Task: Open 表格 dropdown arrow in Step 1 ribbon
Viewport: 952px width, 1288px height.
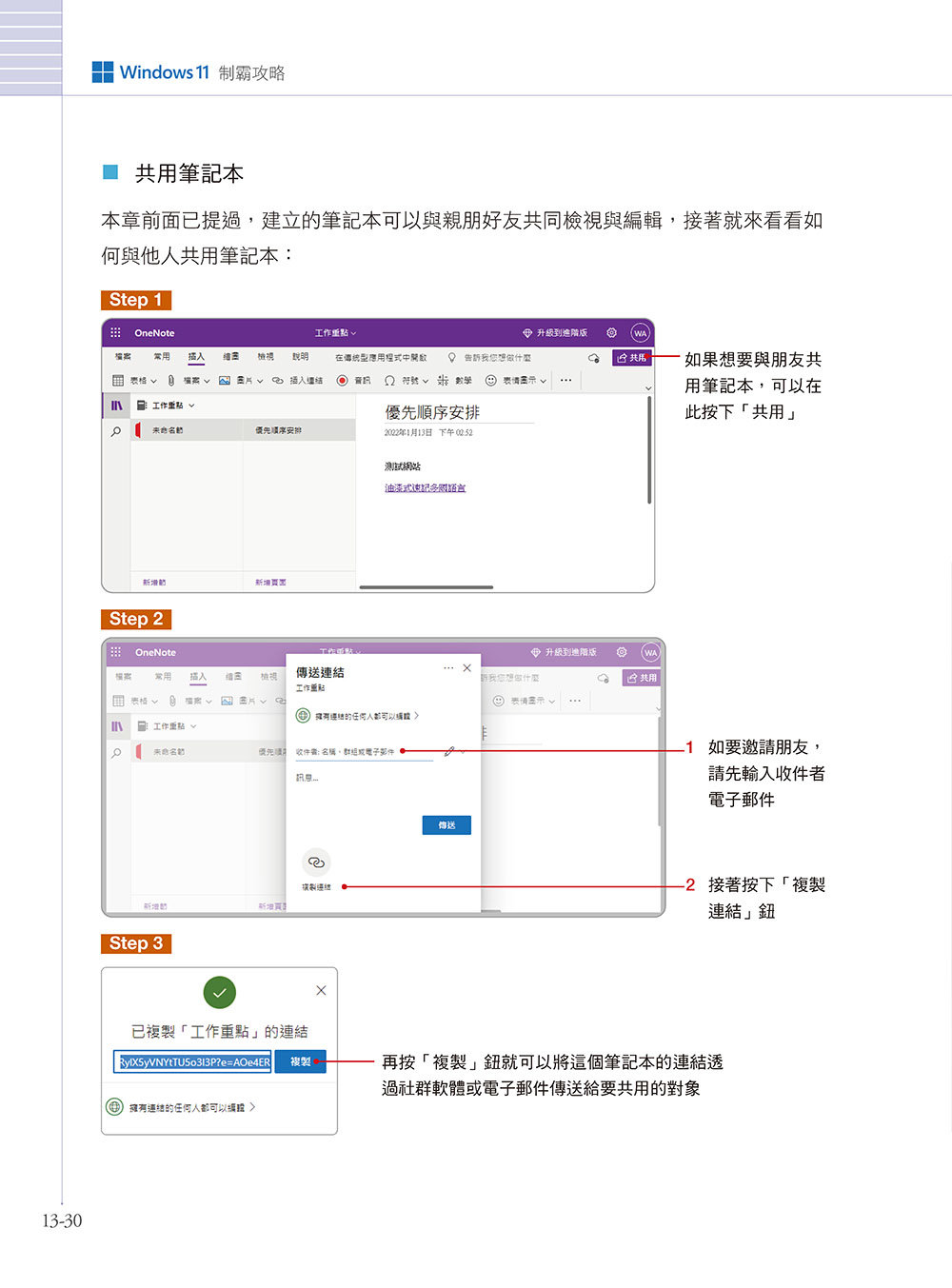Action: click(153, 381)
